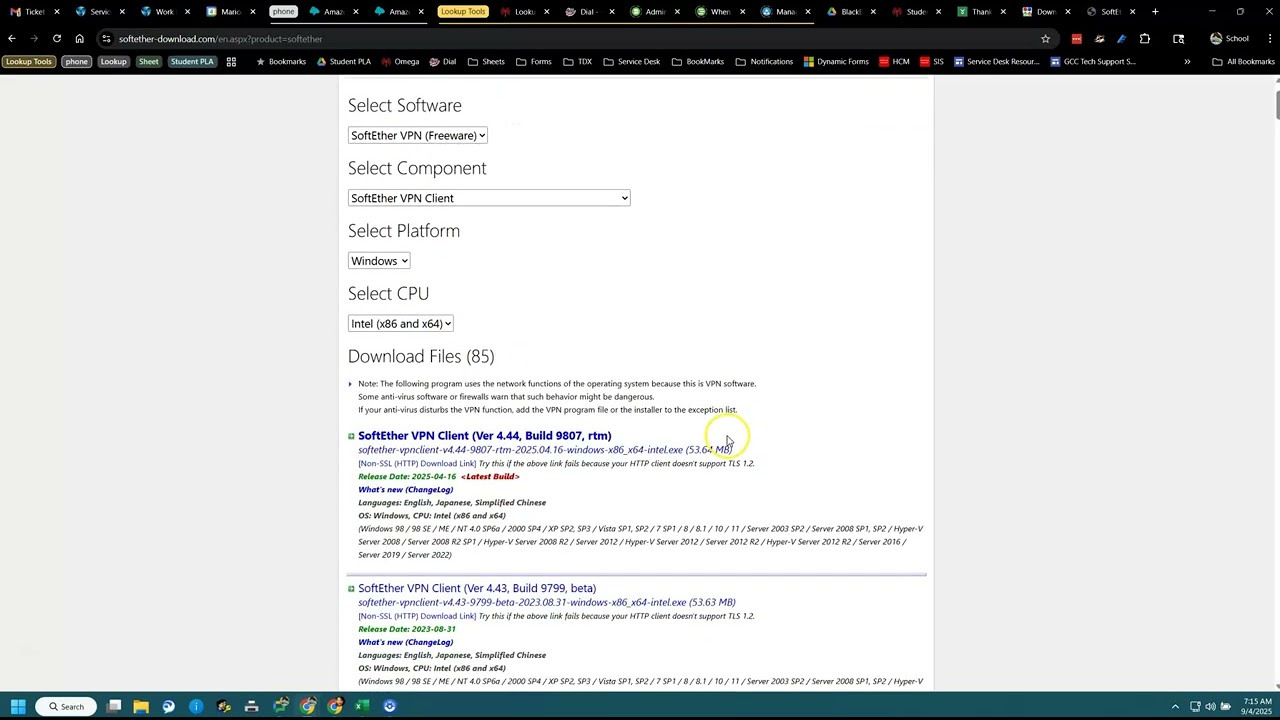Open the red extension icon in toolbar
Screen dimensions: 1280x720
[1076, 39]
